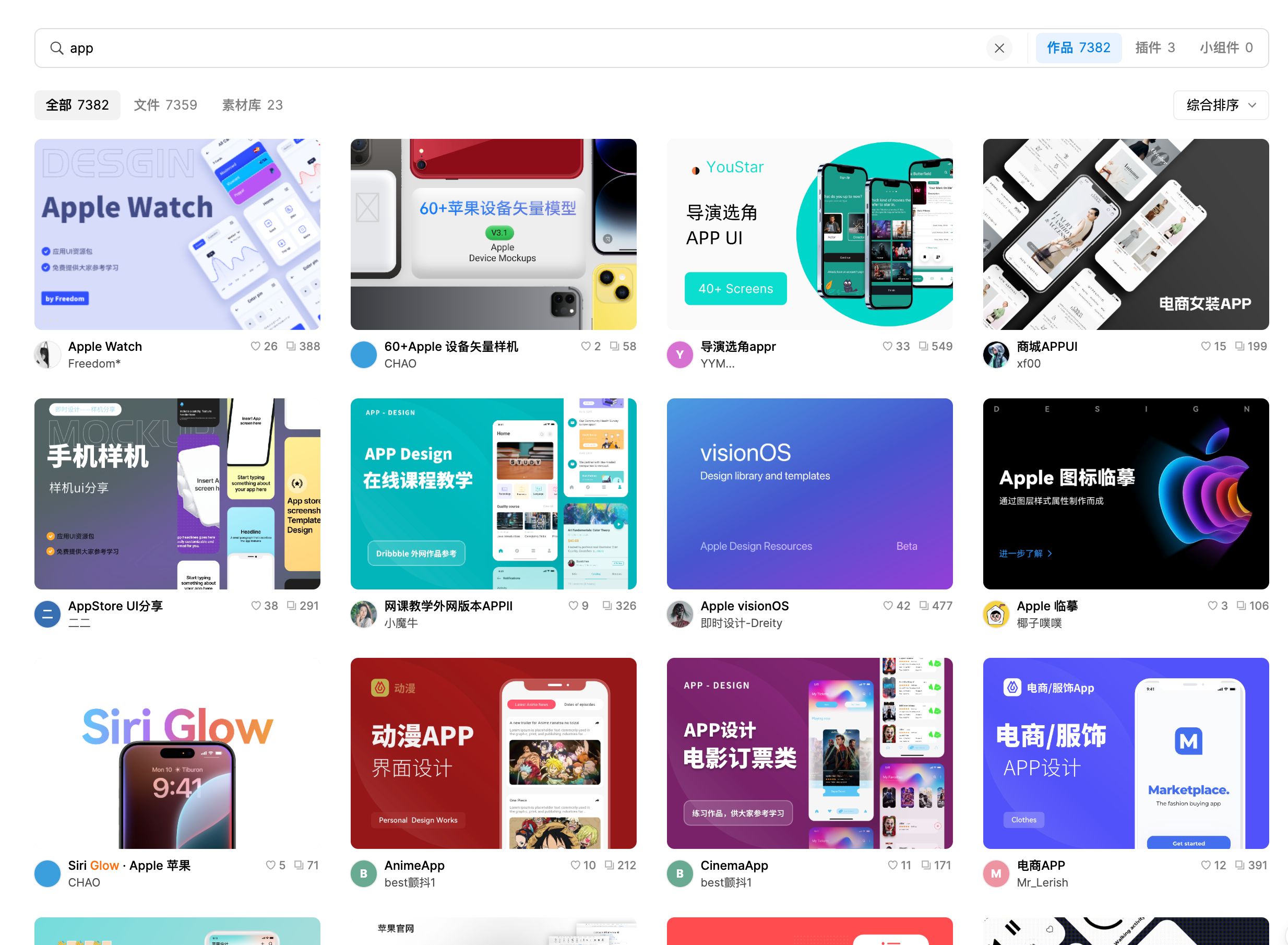Click copy icon on Siri Glow card
Viewport: 1288px width, 945px height.
(x=299, y=865)
